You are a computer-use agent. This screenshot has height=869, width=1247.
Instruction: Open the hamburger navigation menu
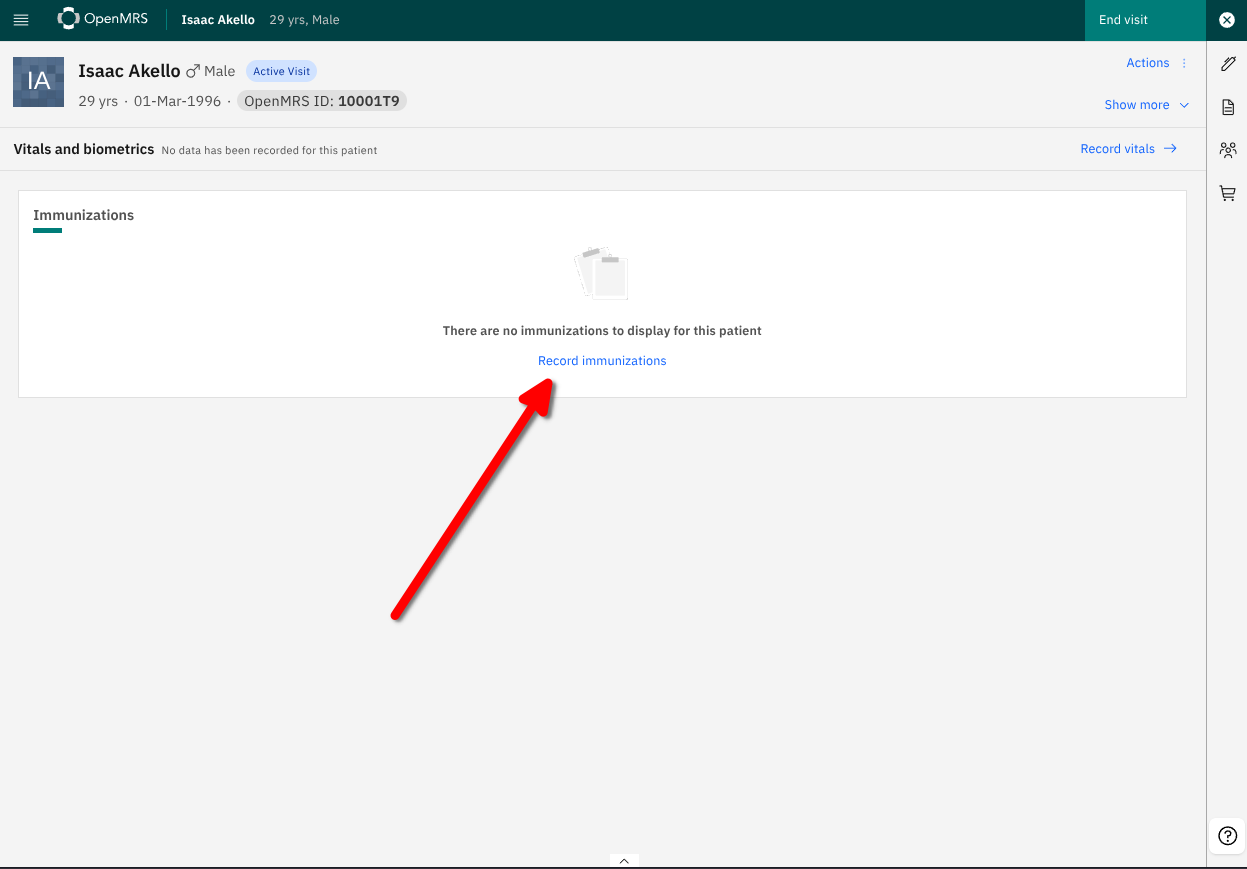(21, 20)
